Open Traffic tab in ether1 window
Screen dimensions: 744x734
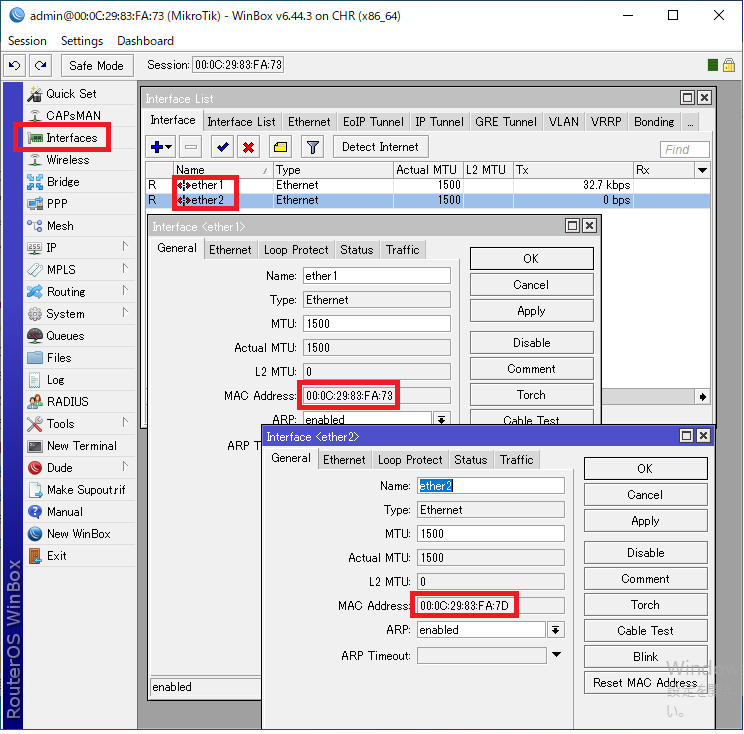pos(402,250)
